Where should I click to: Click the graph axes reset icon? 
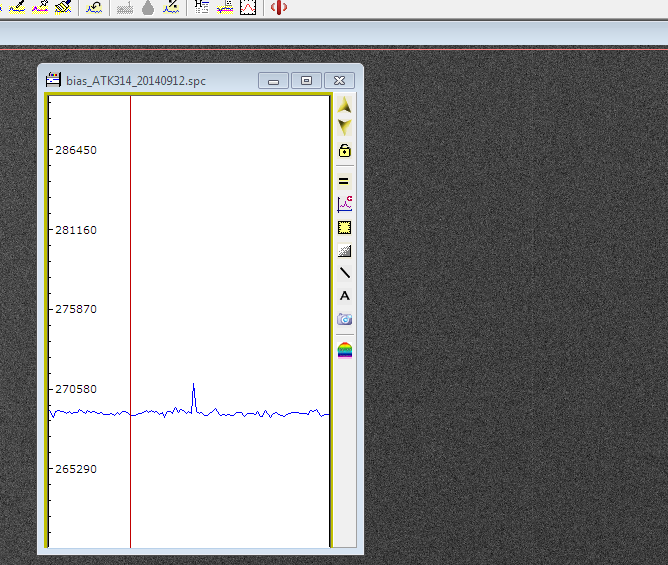point(344,204)
